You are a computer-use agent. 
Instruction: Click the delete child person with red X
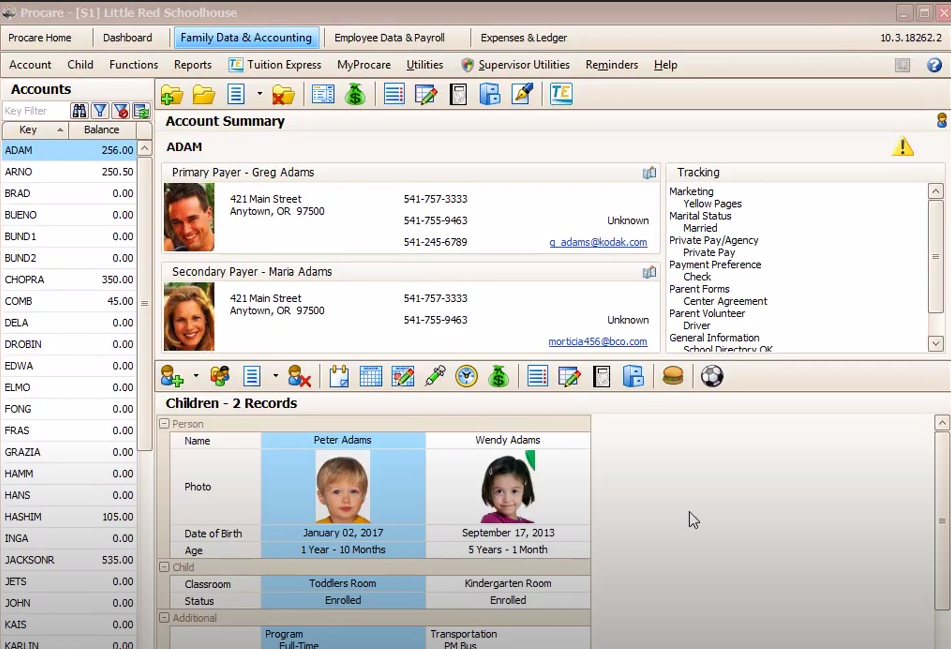point(300,377)
